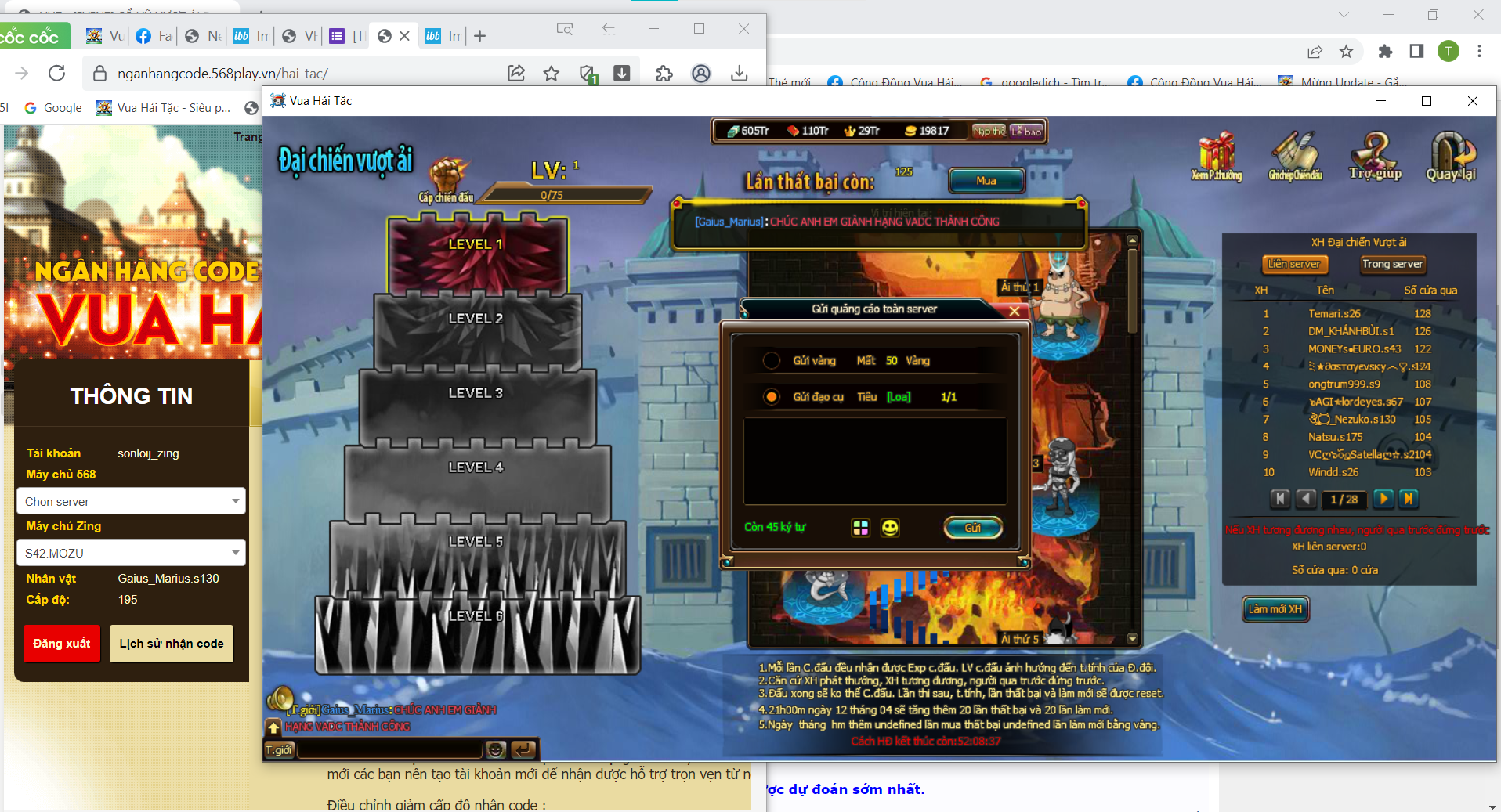Viewport: 1501px width, 812px height.
Task: Switch to the purple list-icon tab in Cốc Cốc
Action: pyautogui.click(x=348, y=36)
